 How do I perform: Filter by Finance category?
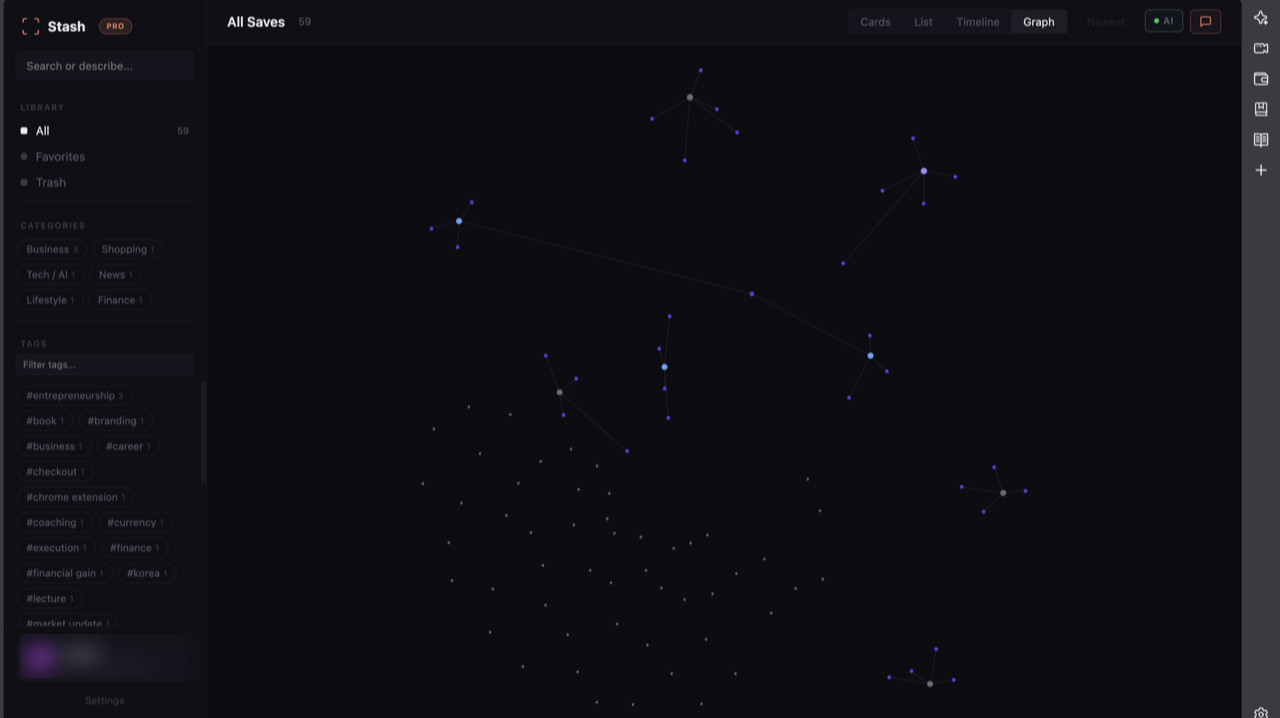tap(120, 300)
